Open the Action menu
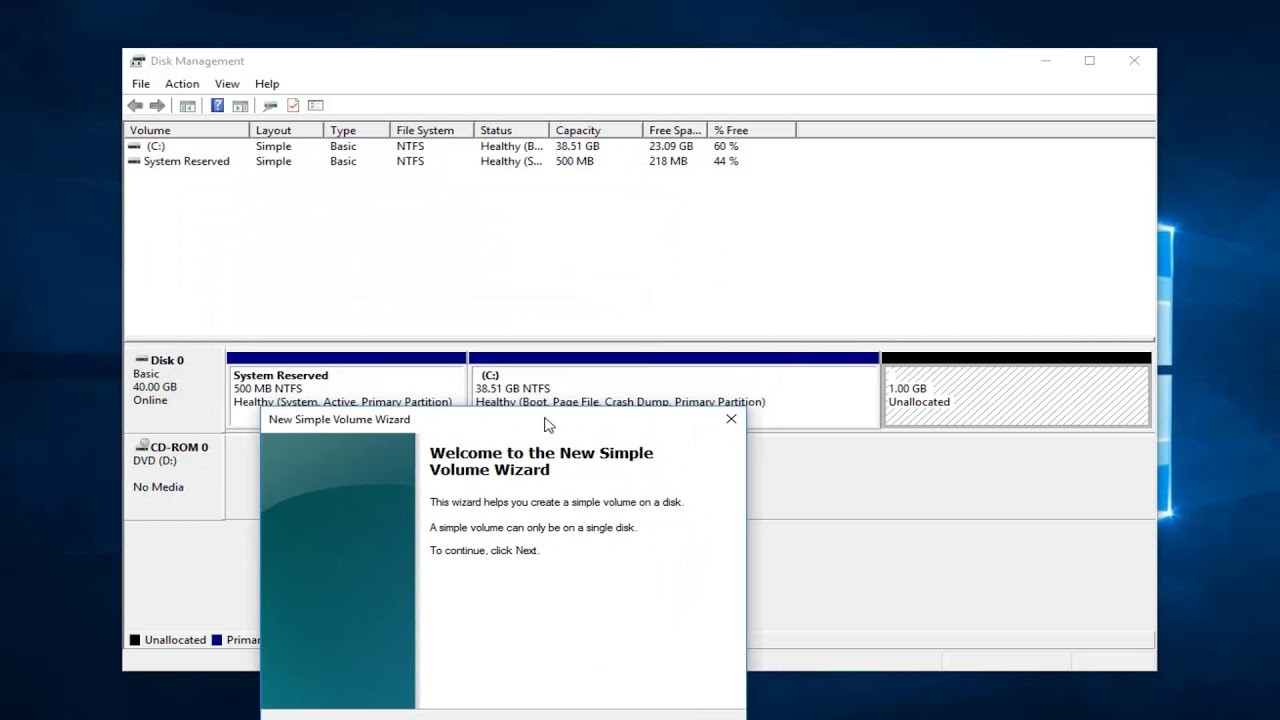This screenshot has height=720, width=1280. point(182,84)
